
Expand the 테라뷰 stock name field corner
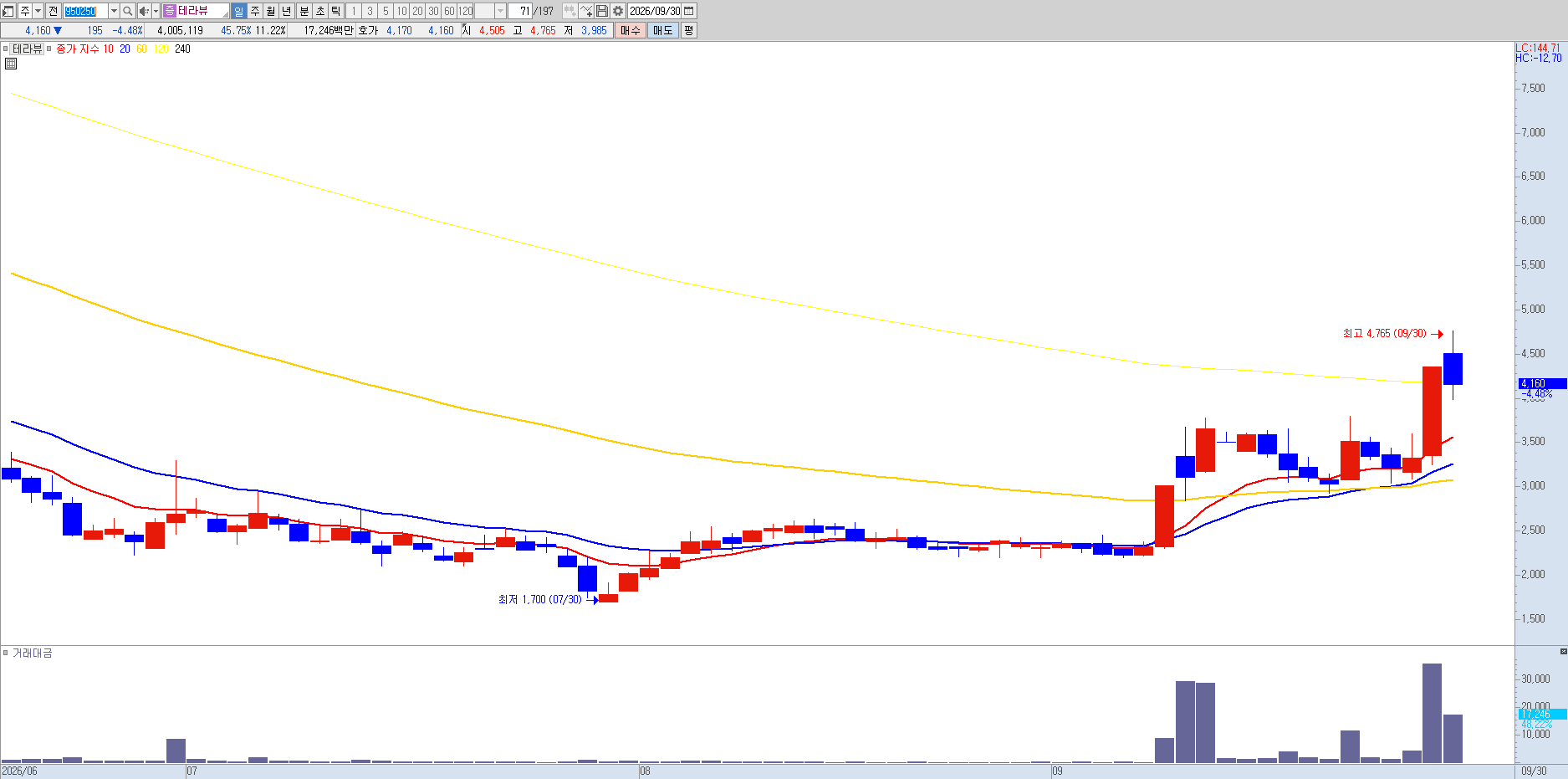[x=225, y=14]
